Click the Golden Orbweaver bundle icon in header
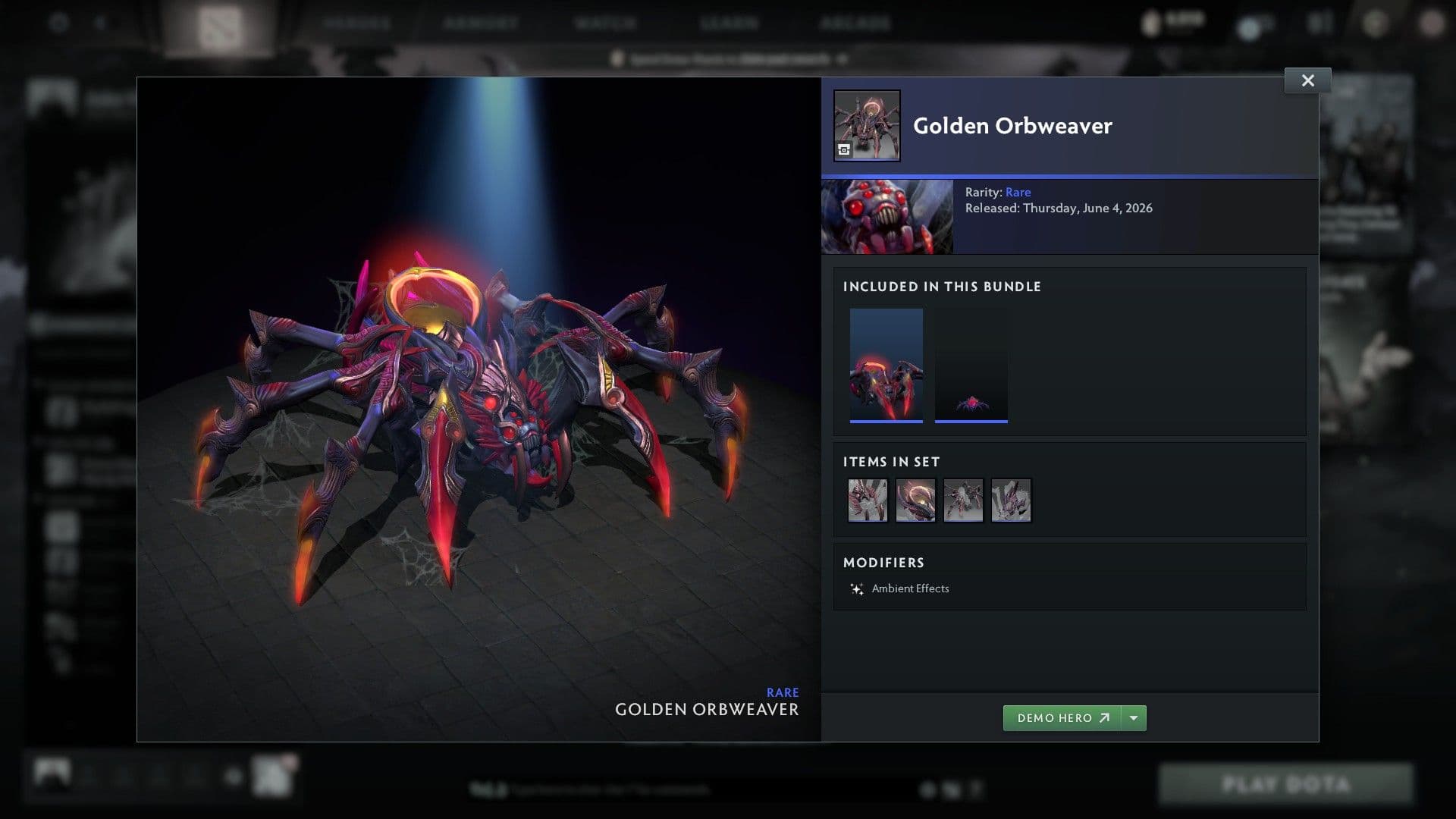Screen dimensions: 1456x819 click(867, 126)
